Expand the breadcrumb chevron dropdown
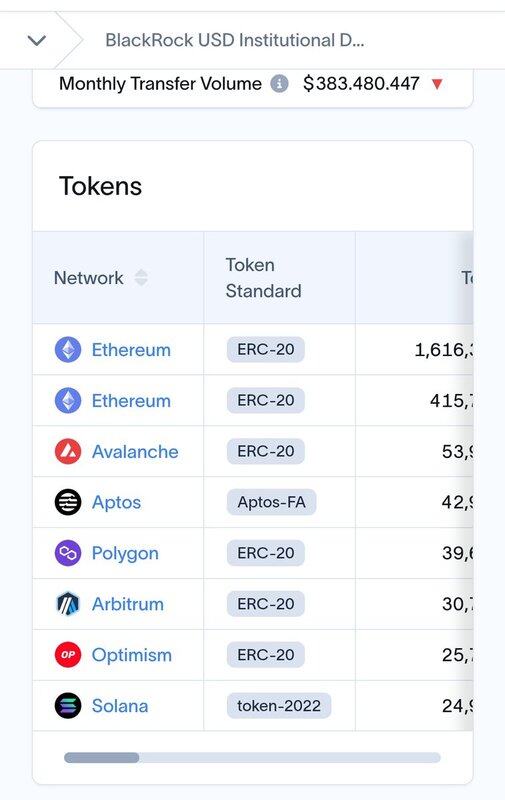 click(37, 40)
